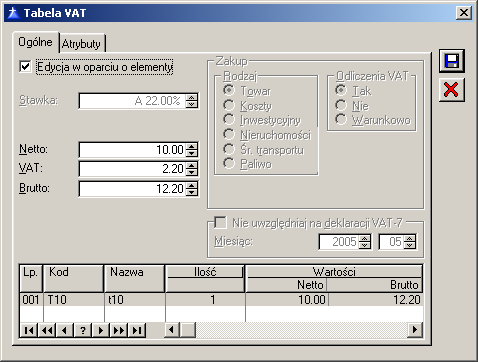Image resolution: width=478 pixels, height=362 pixels.
Task: Jump to first record in table navigator
Action: [29, 330]
